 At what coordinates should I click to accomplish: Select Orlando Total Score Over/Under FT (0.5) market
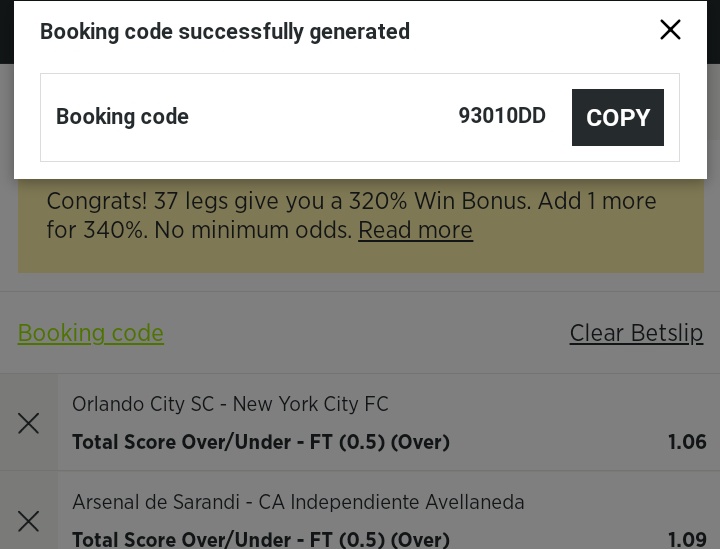(261, 442)
